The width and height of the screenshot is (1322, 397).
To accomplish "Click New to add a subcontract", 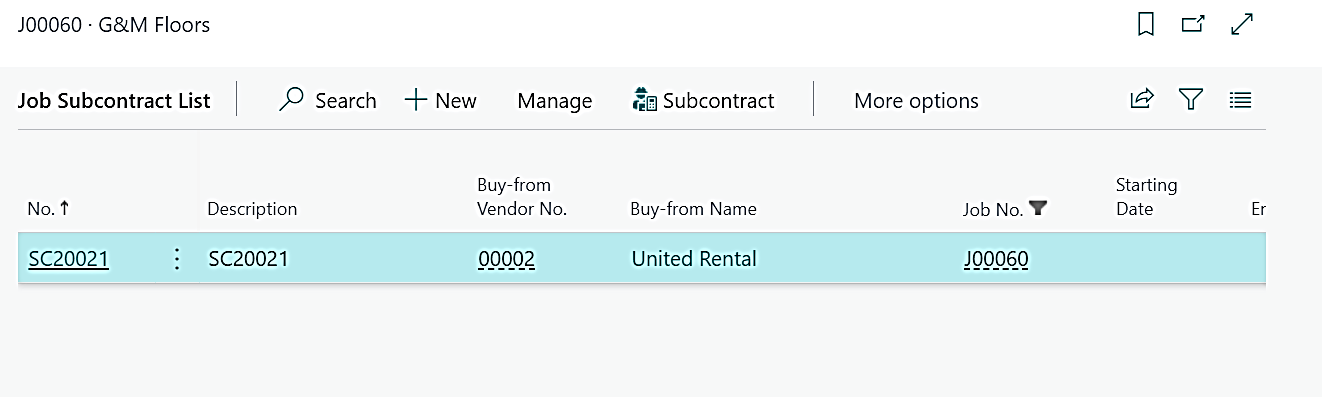I will pyautogui.click(x=440, y=100).
